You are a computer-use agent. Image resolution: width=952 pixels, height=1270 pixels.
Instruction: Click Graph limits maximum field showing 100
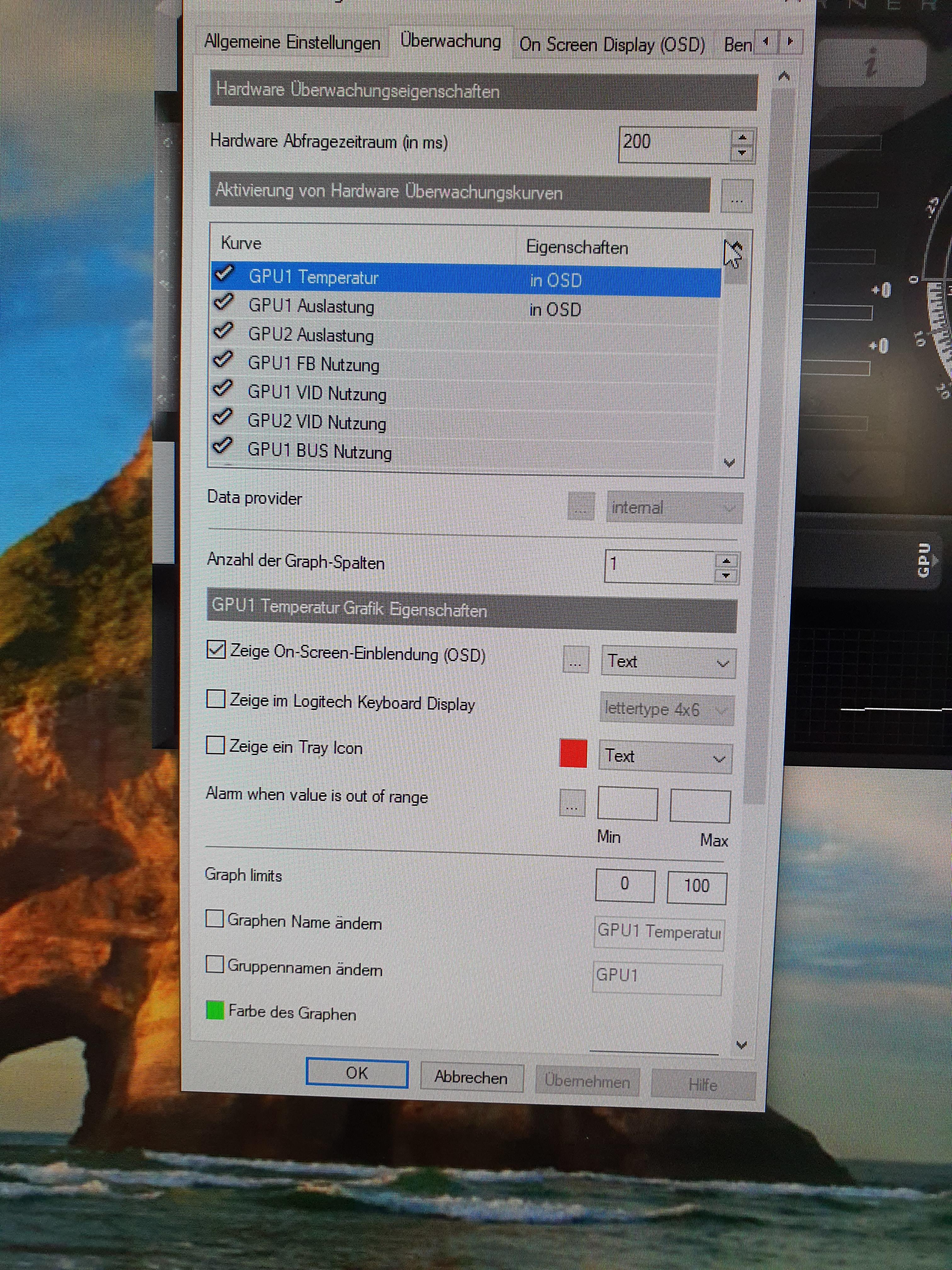(697, 888)
